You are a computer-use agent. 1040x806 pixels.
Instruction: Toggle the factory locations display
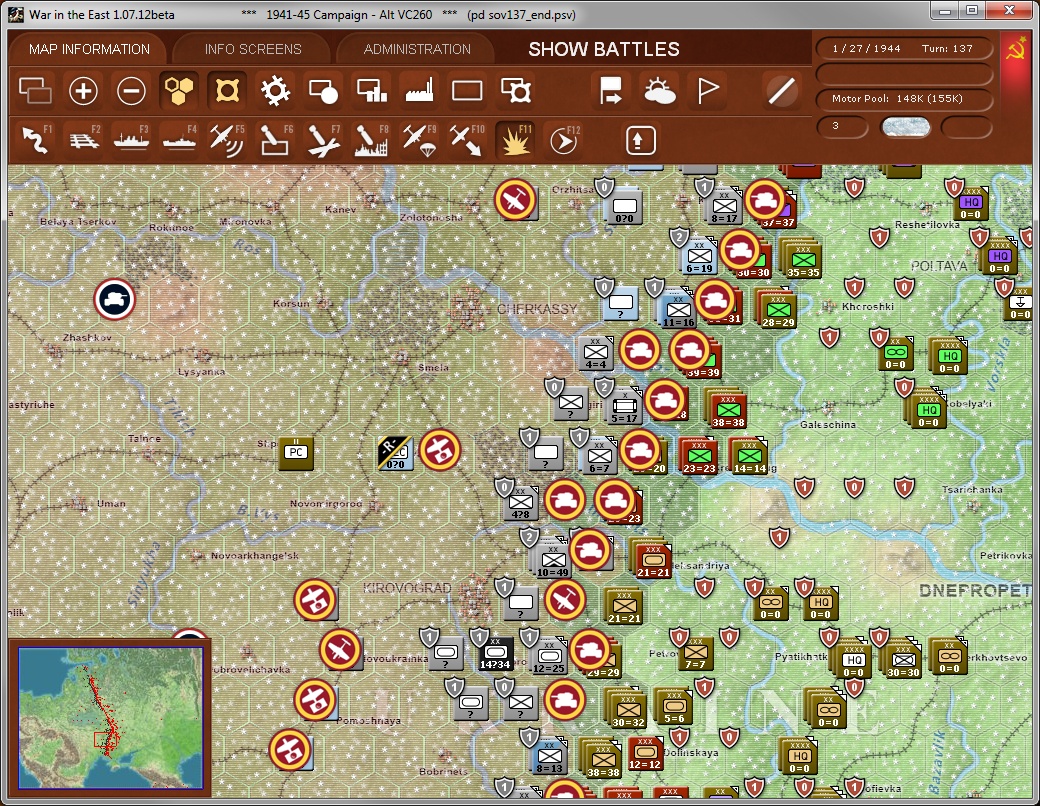click(419, 90)
